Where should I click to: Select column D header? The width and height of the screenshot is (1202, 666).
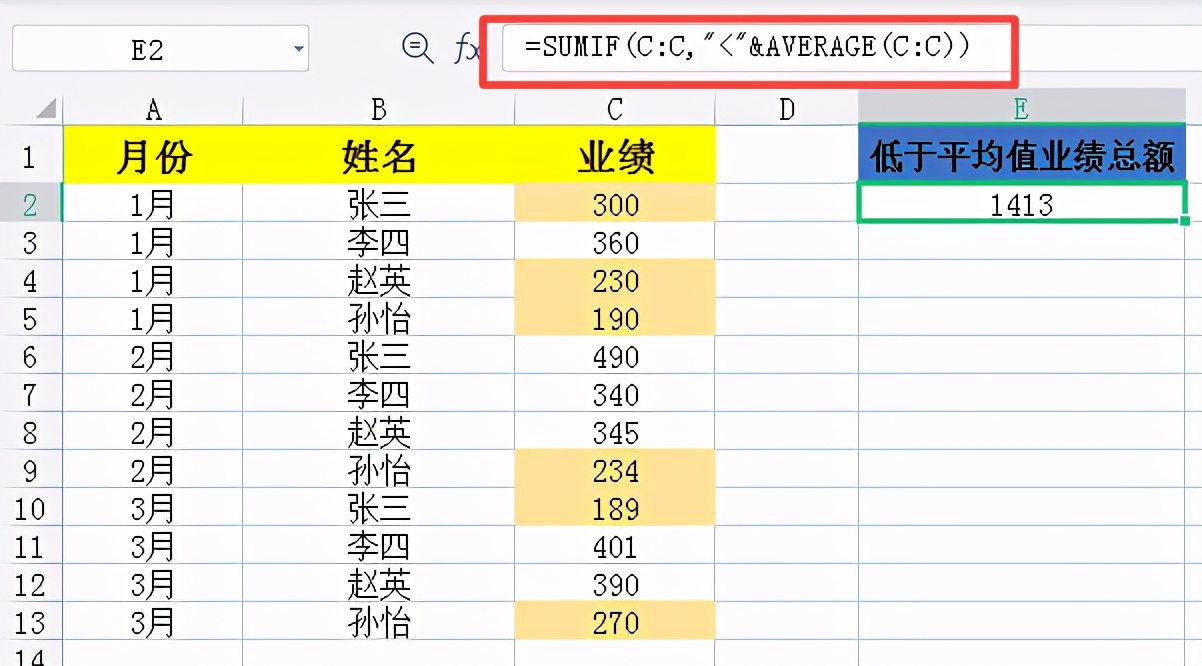click(x=787, y=109)
